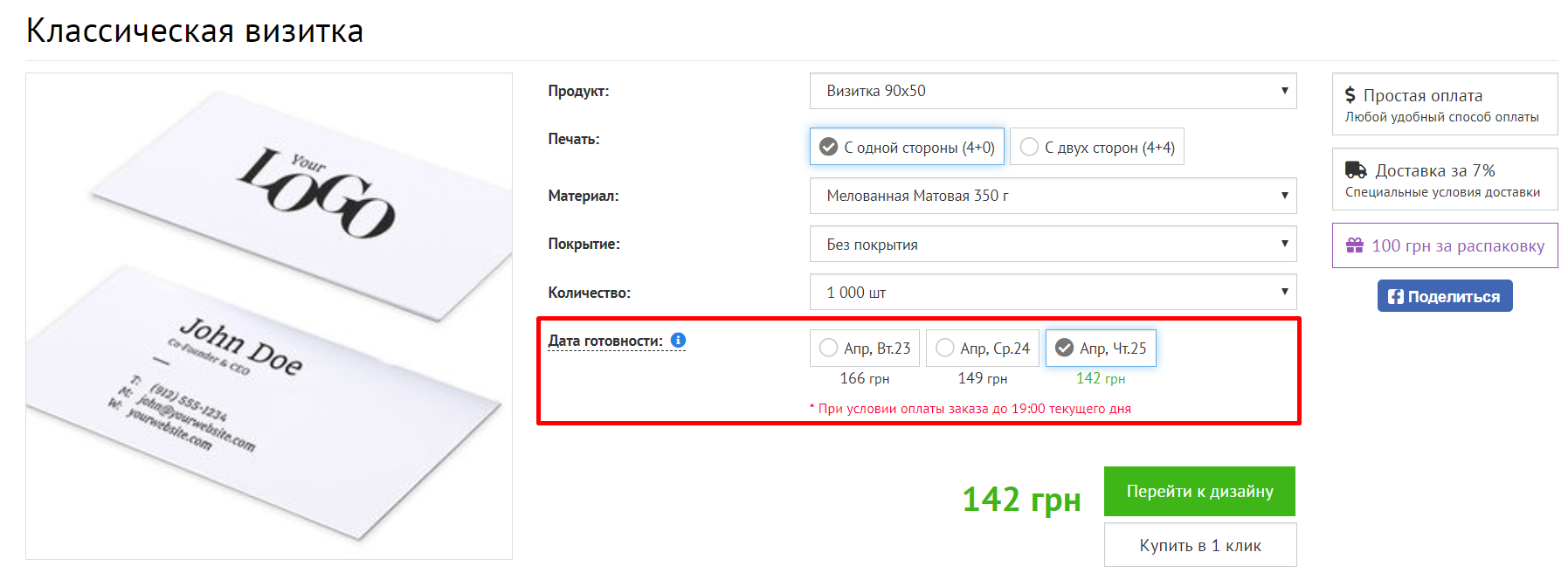Click the gift icon for packaging offer

point(1354,245)
